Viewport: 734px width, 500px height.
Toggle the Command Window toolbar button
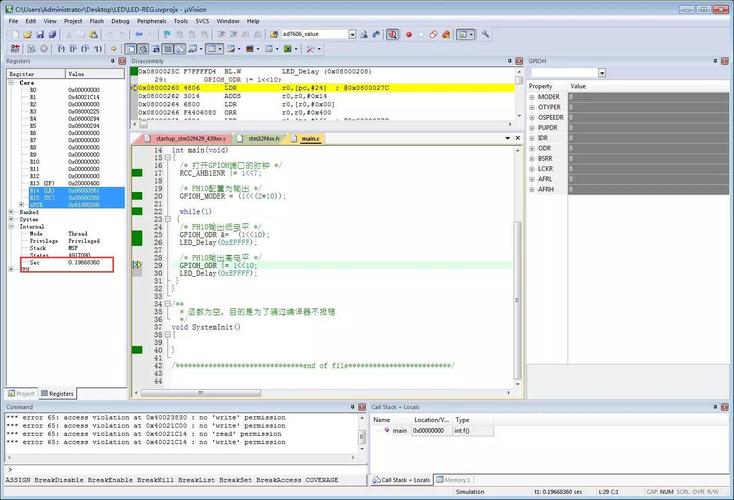(130, 49)
